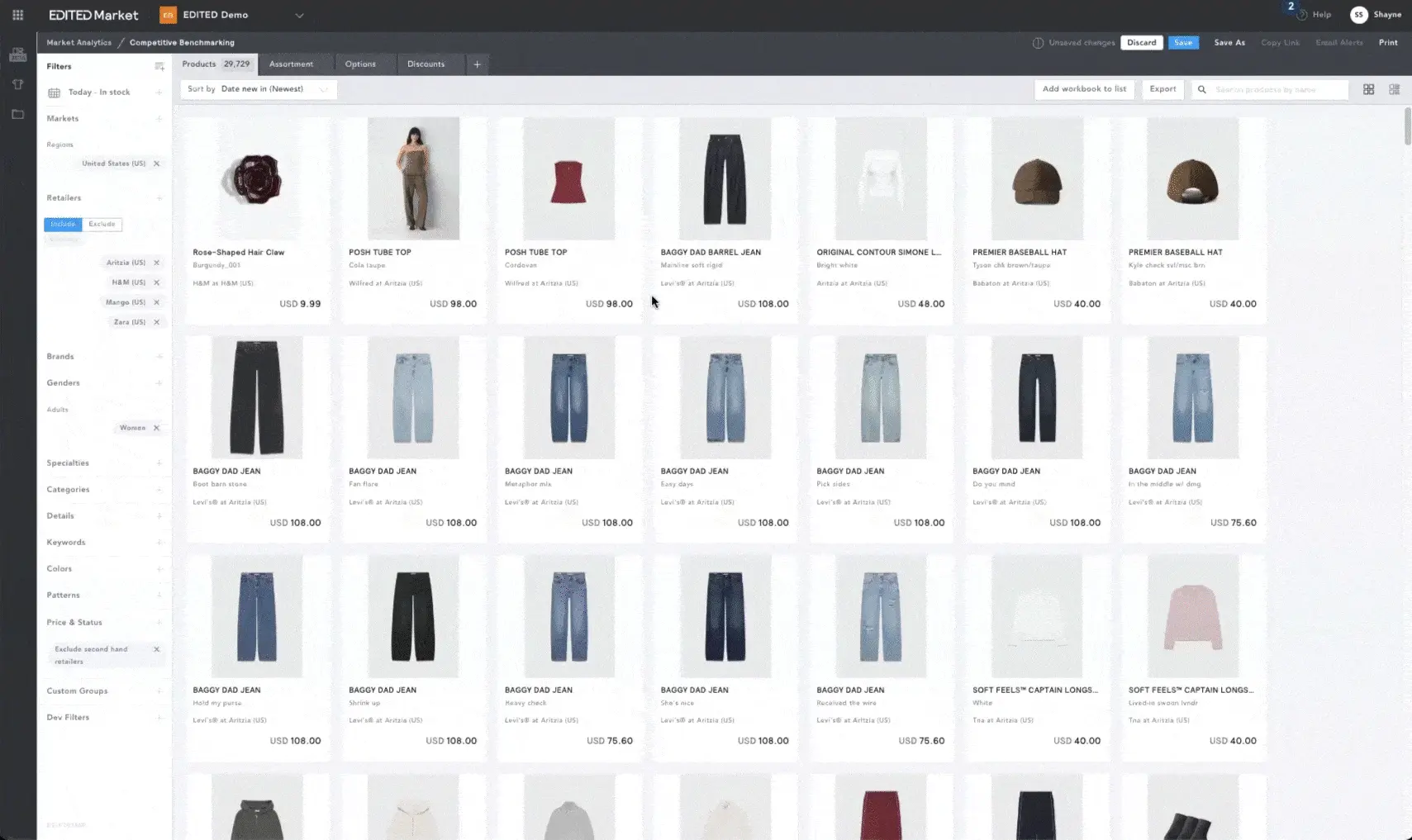Screen dimensions: 1412x840
Task: Click the Export button
Action: pyautogui.click(x=1162, y=89)
